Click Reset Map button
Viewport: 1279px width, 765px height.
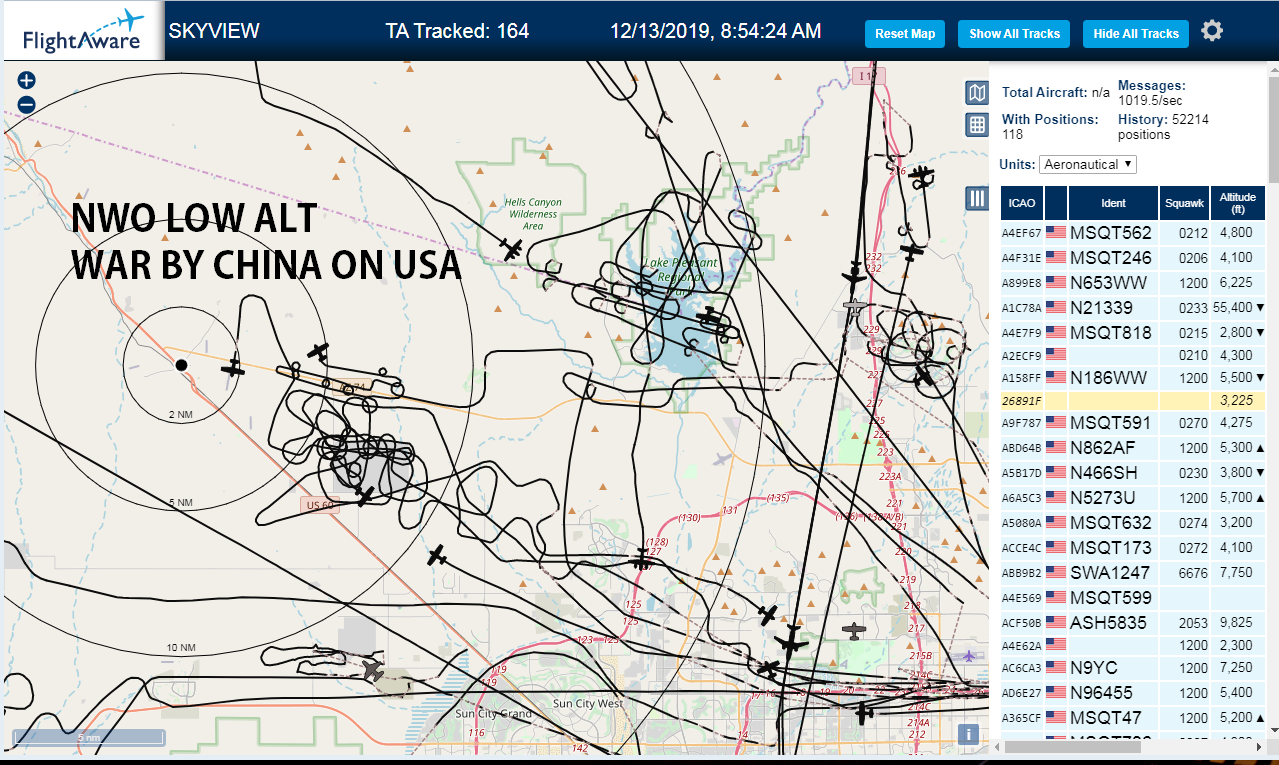(905, 34)
